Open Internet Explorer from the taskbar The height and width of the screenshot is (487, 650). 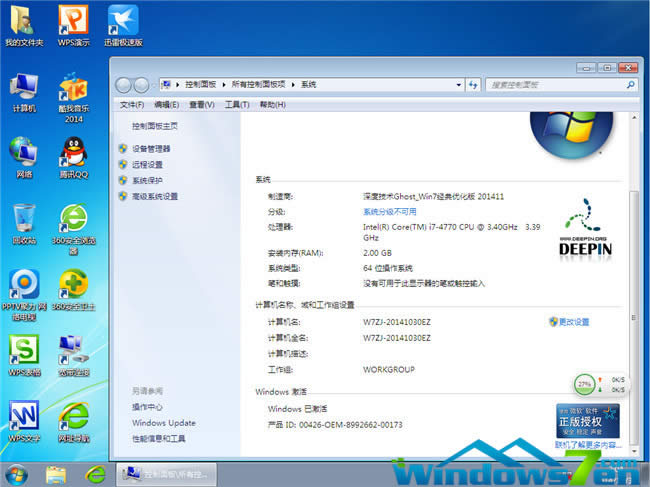[96, 474]
